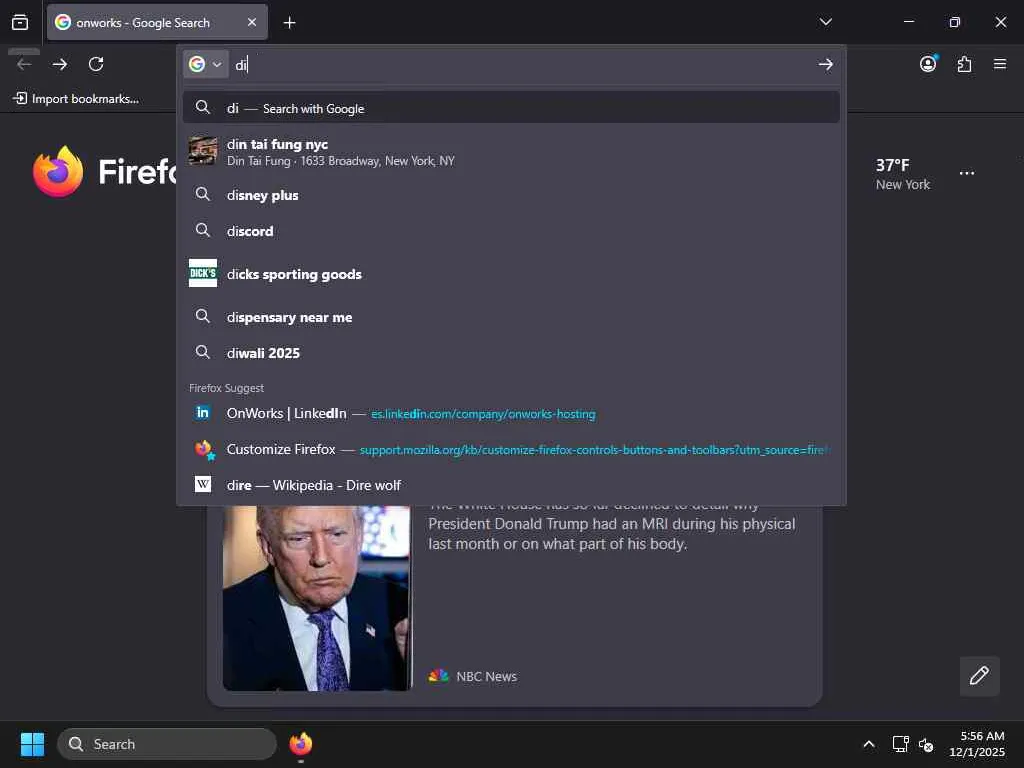Image resolution: width=1024 pixels, height=768 pixels.
Task: Go back with the back arrow
Action: 24,64
